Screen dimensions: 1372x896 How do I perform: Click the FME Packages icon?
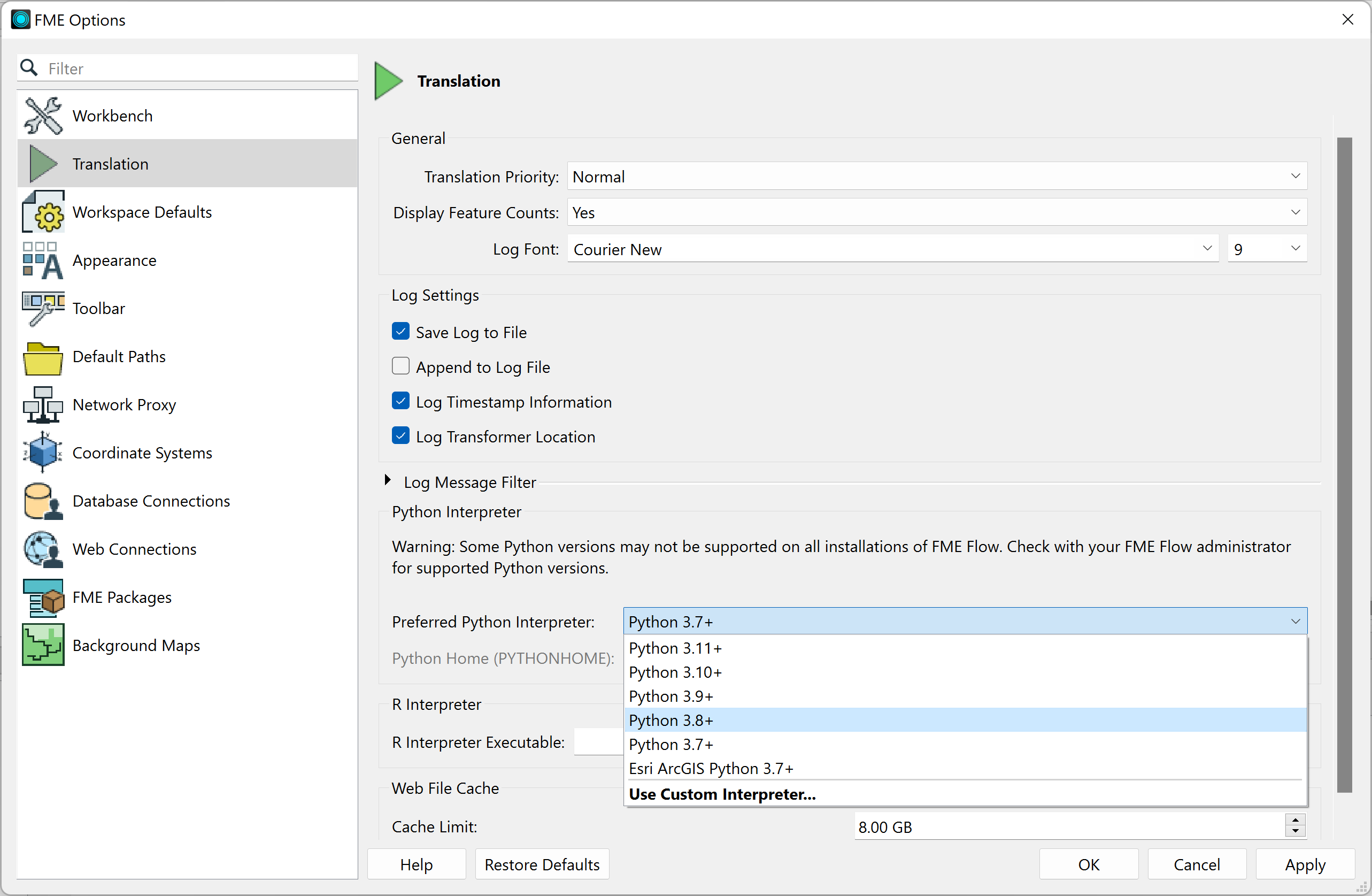43,598
